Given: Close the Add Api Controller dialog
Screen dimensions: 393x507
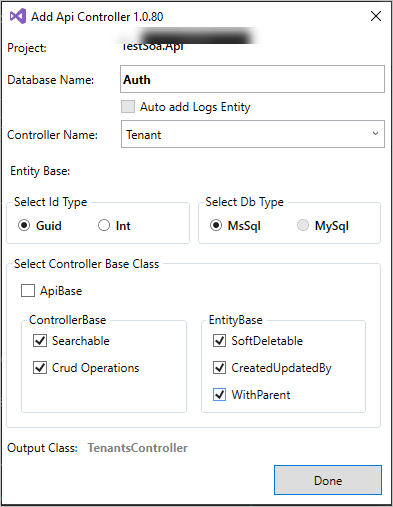Looking at the screenshot, I should point(376,16).
